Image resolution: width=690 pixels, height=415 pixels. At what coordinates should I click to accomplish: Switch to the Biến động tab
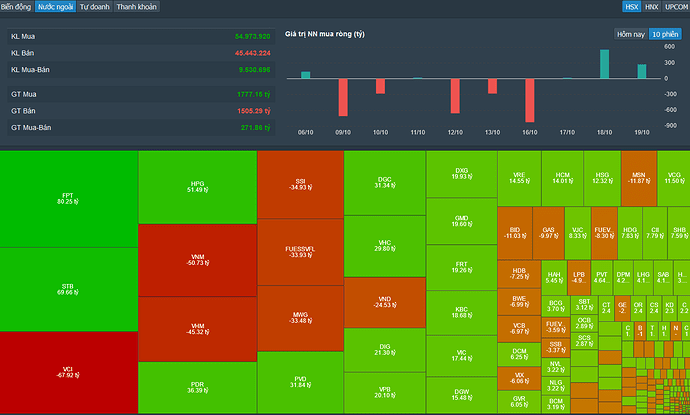[16, 7]
